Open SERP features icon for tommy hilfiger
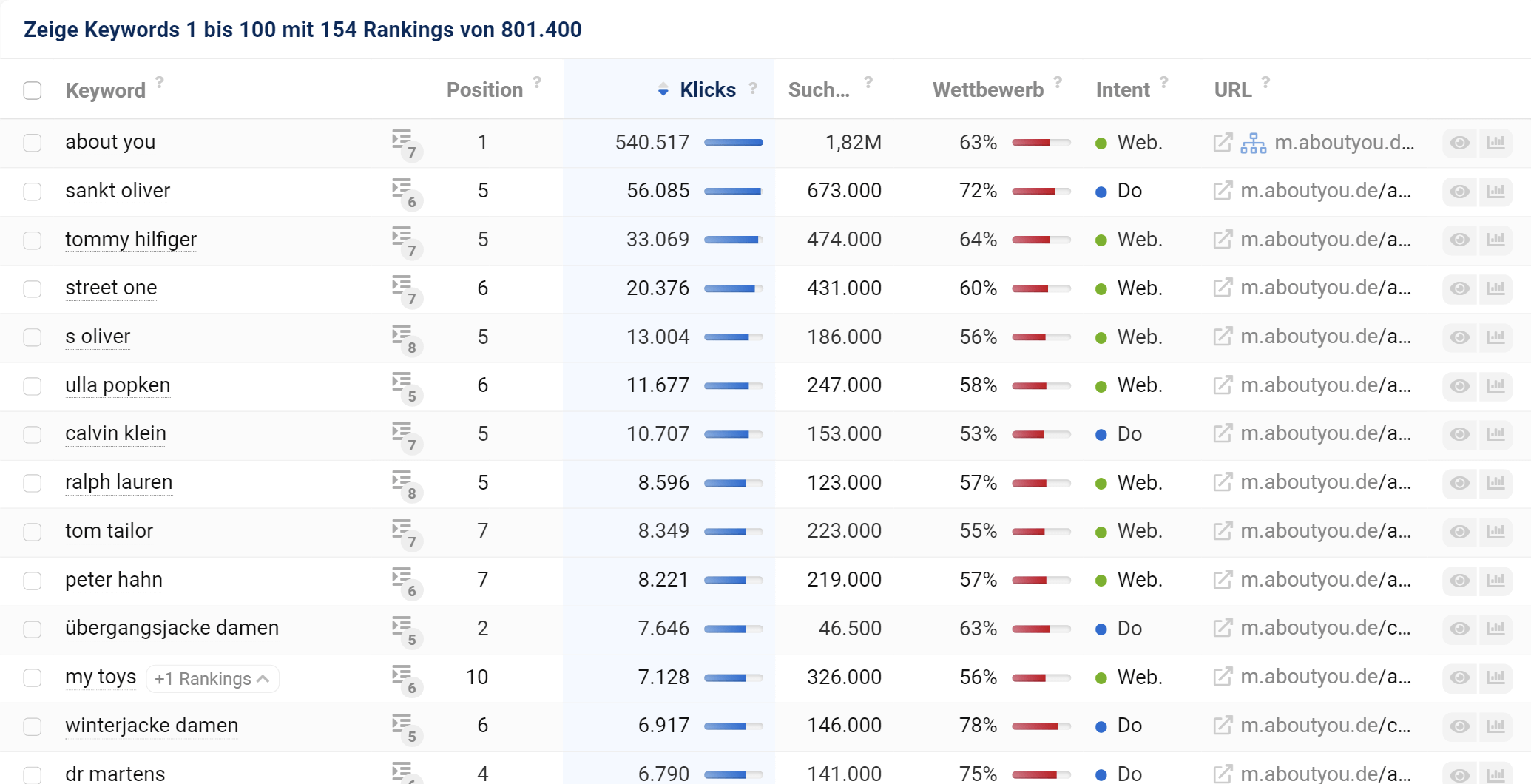 coord(406,241)
